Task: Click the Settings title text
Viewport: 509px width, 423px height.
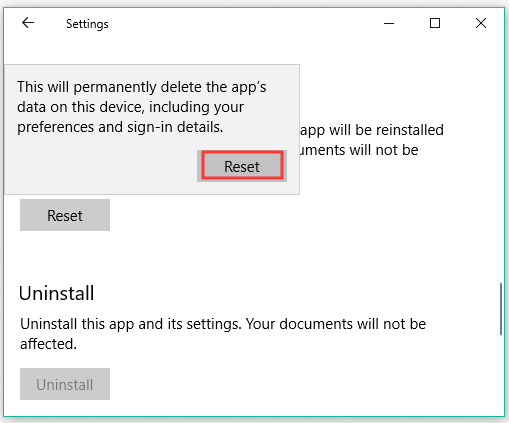Action: (87, 24)
